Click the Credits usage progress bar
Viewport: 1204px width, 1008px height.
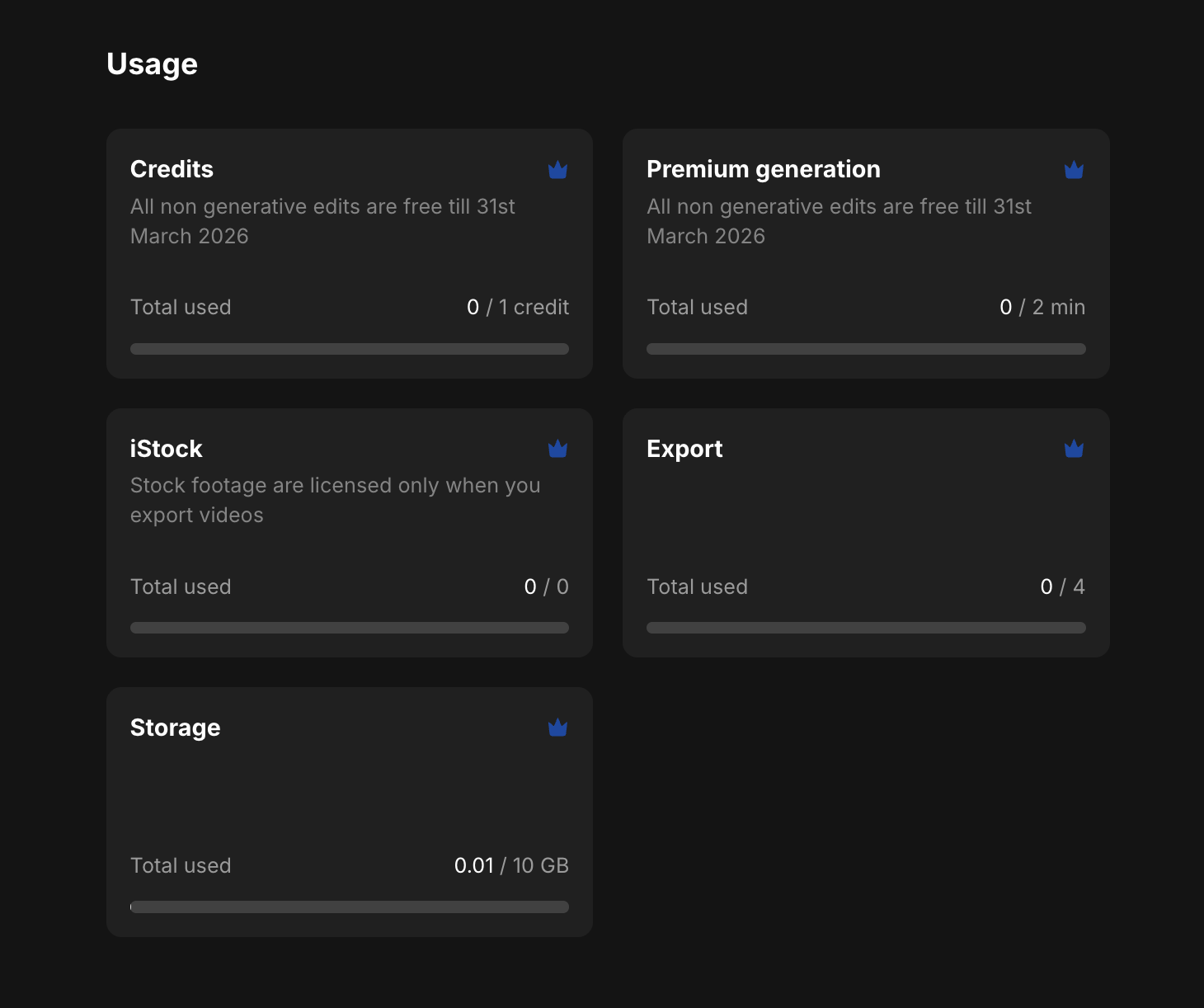click(x=350, y=349)
